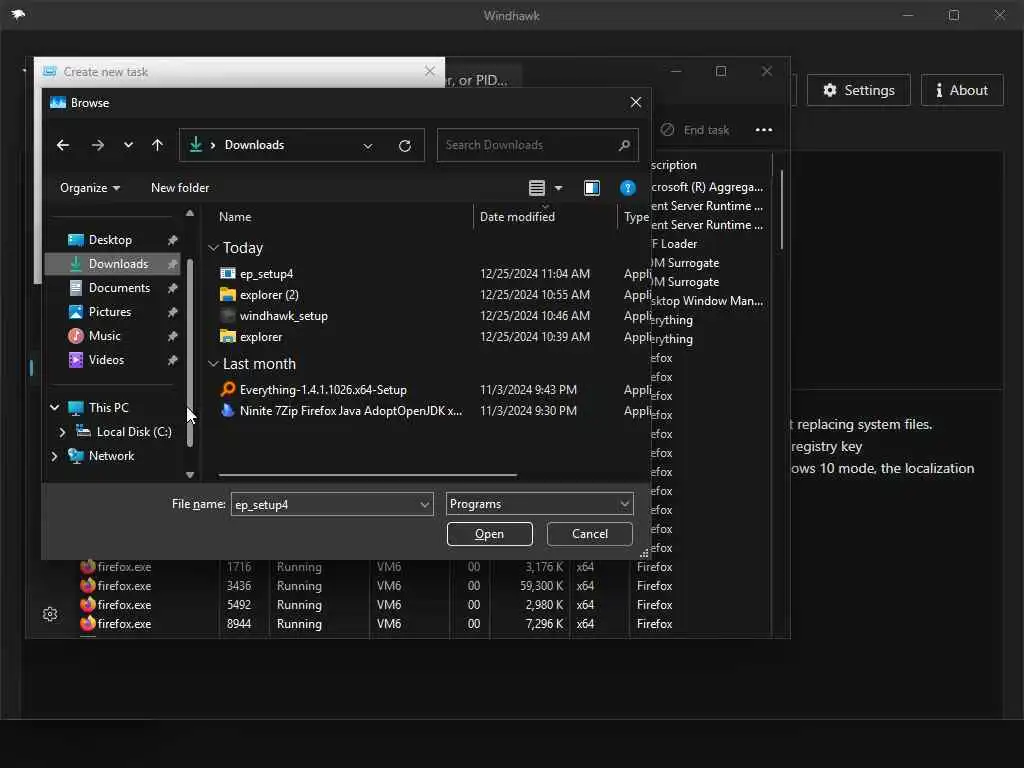This screenshot has height=768, width=1024.
Task: Open Task Manager more options ellipsis
Action: 763,130
